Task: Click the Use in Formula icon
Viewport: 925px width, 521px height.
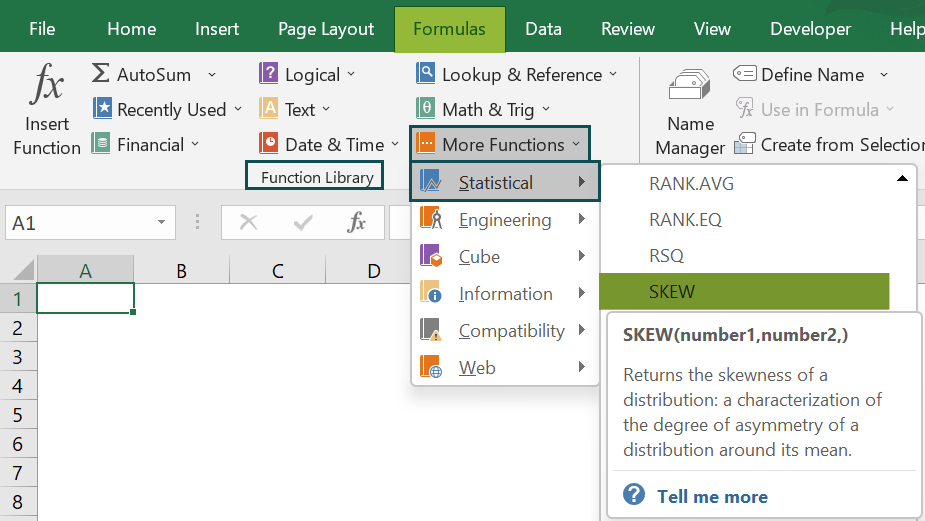Action: (744, 109)
